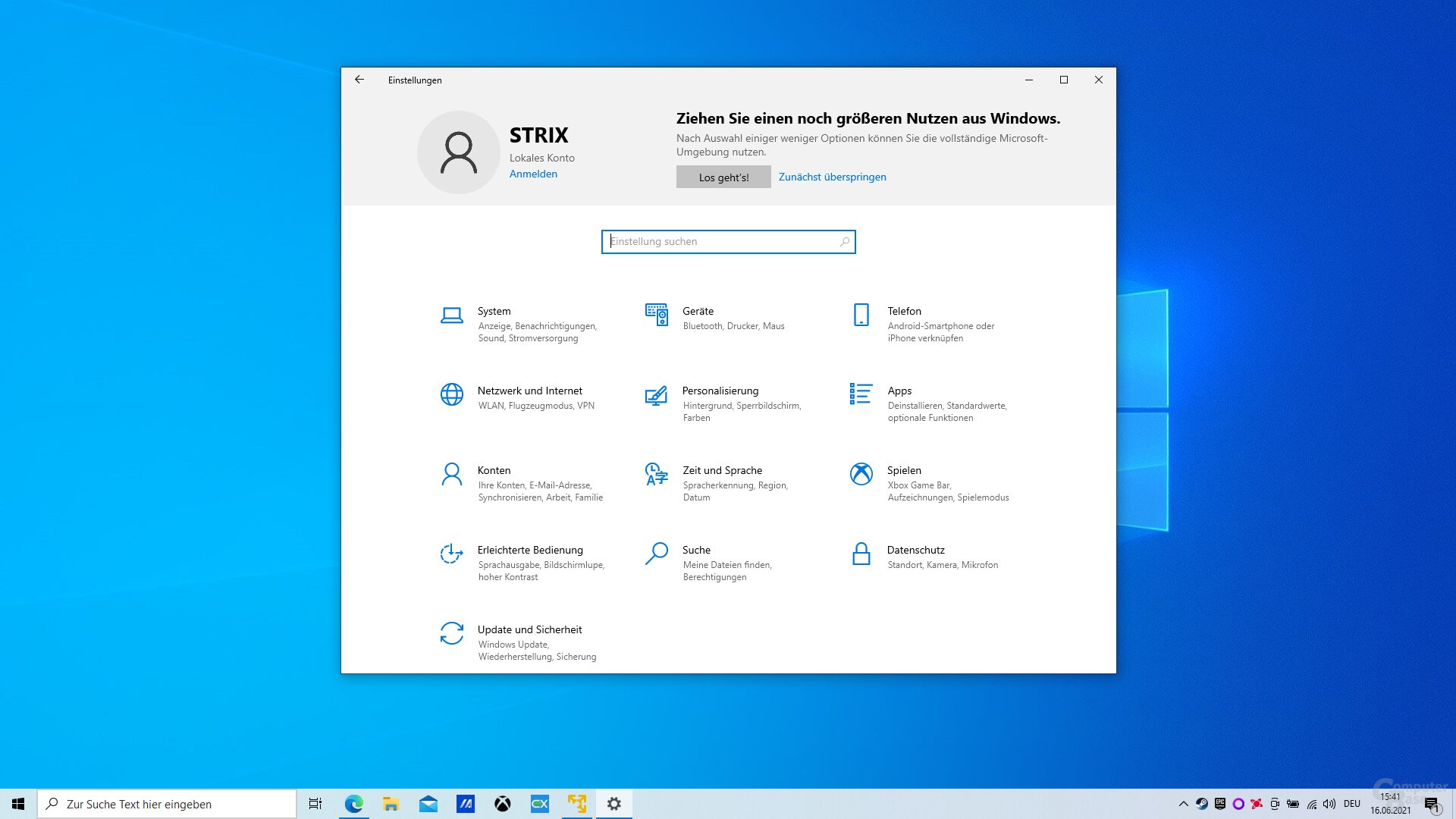The image size is (1456, 819).
Task: Open the Mail app on the taskbar
Action: [428, 804]
